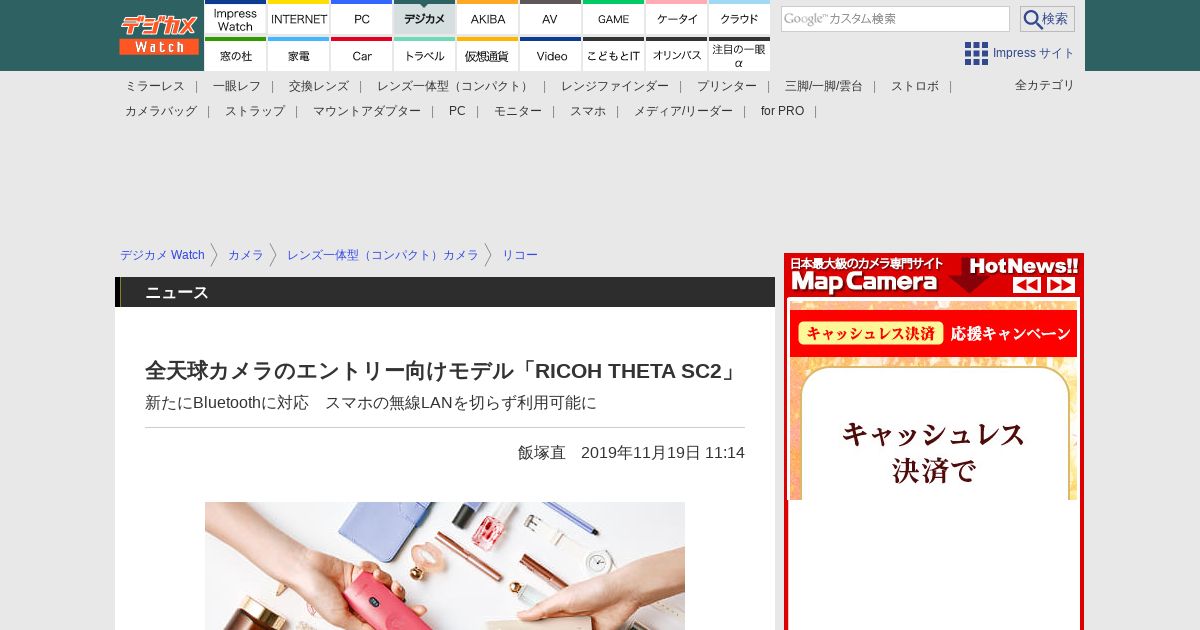Open the 仮想通貨 Watch tile
The image size is (1200, 630).
(488, 55)
